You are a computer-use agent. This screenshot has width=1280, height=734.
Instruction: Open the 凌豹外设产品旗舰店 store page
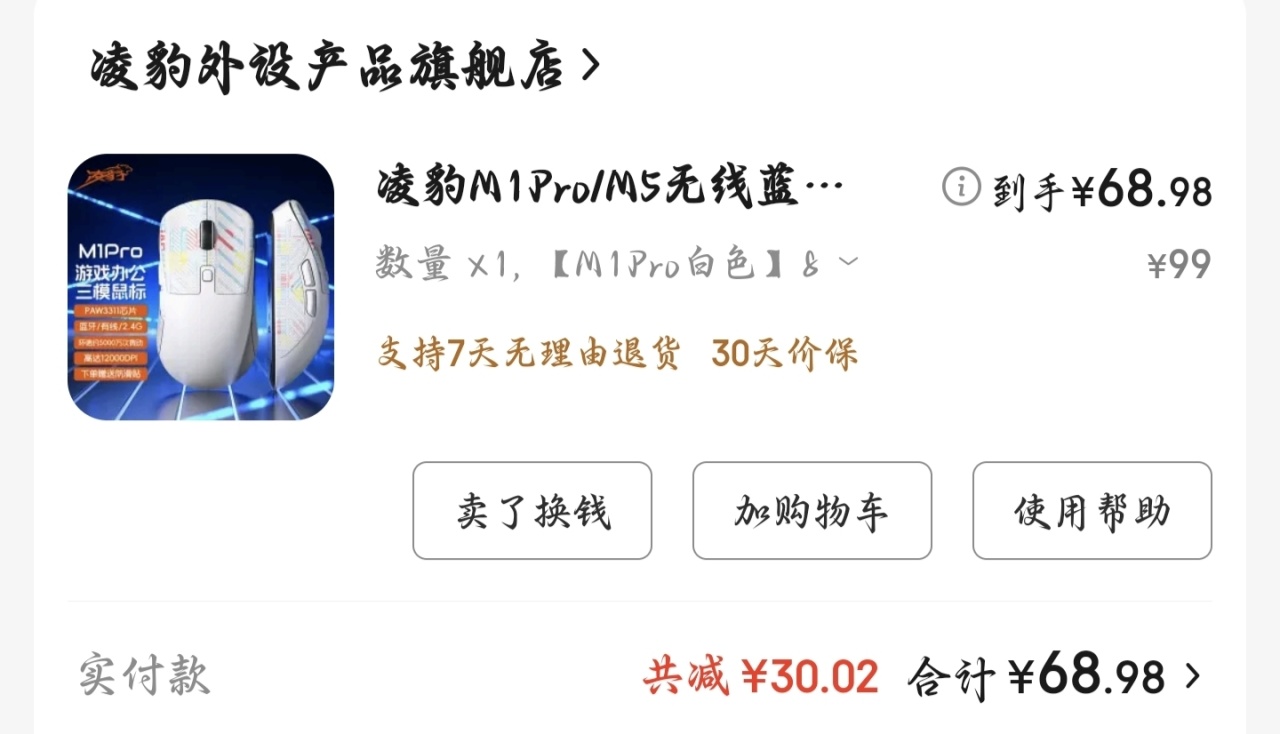point(327,68)
